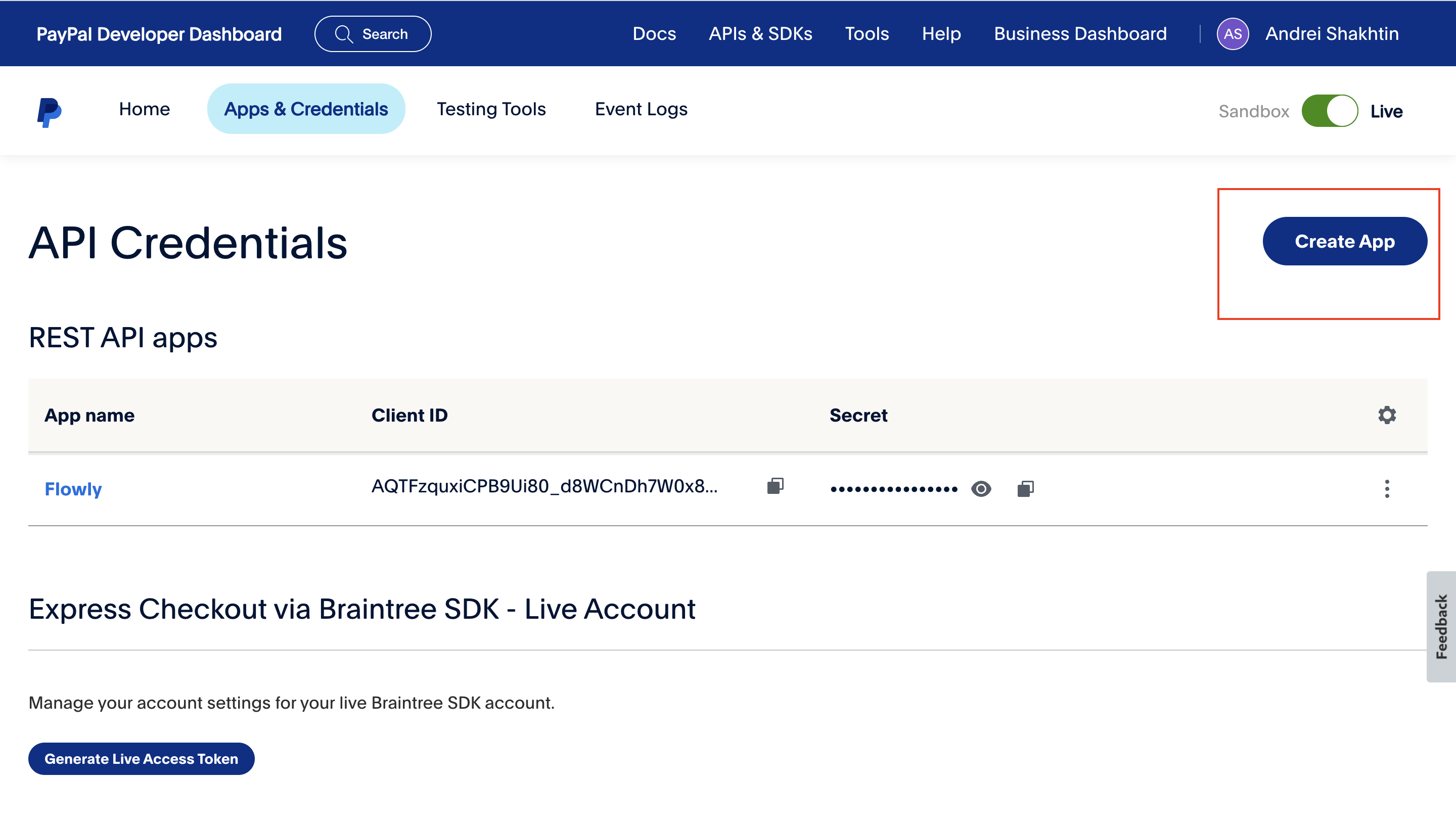Go to the Business Dashboard link
This screenshot has width=1456, height=825.
(1080, 34)
